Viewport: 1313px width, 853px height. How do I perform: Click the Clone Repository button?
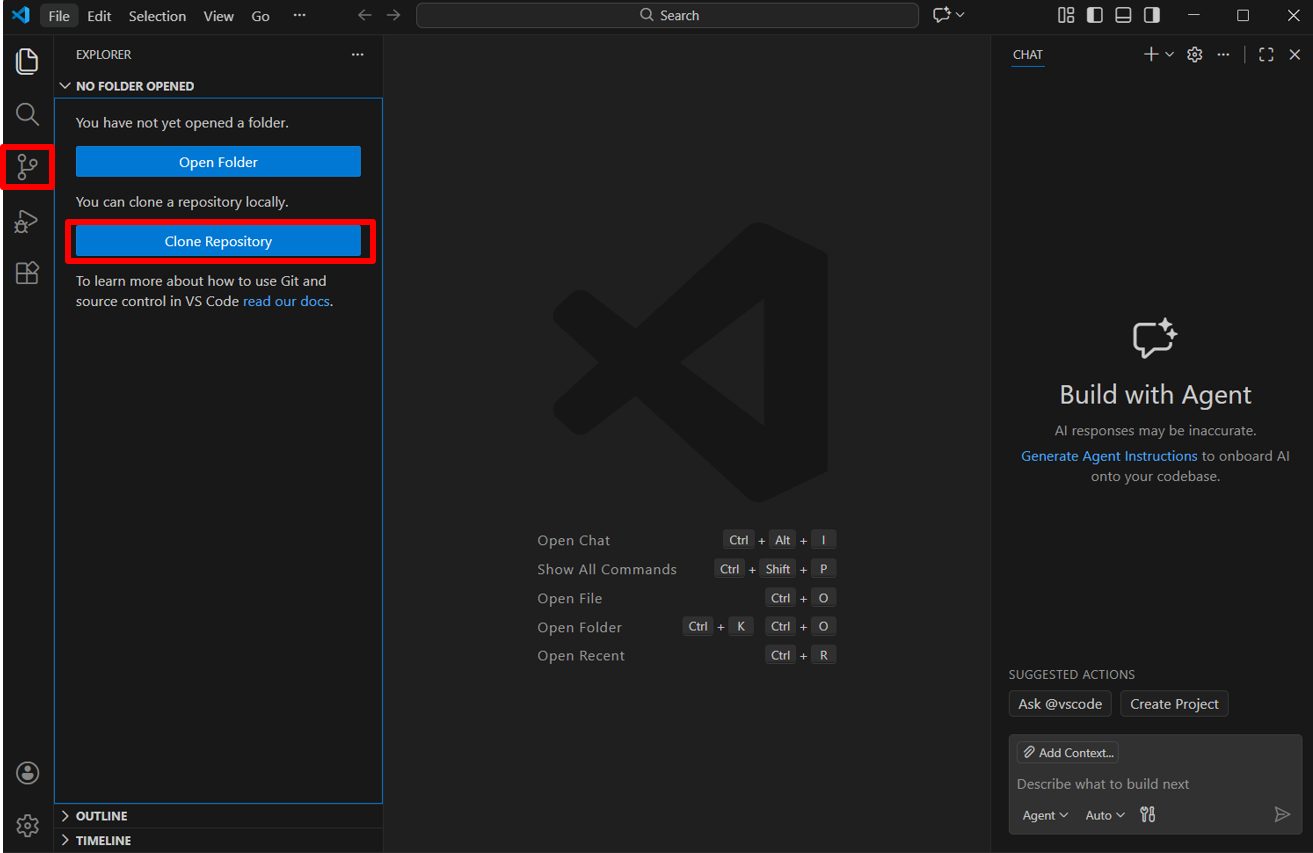[218, 241]
